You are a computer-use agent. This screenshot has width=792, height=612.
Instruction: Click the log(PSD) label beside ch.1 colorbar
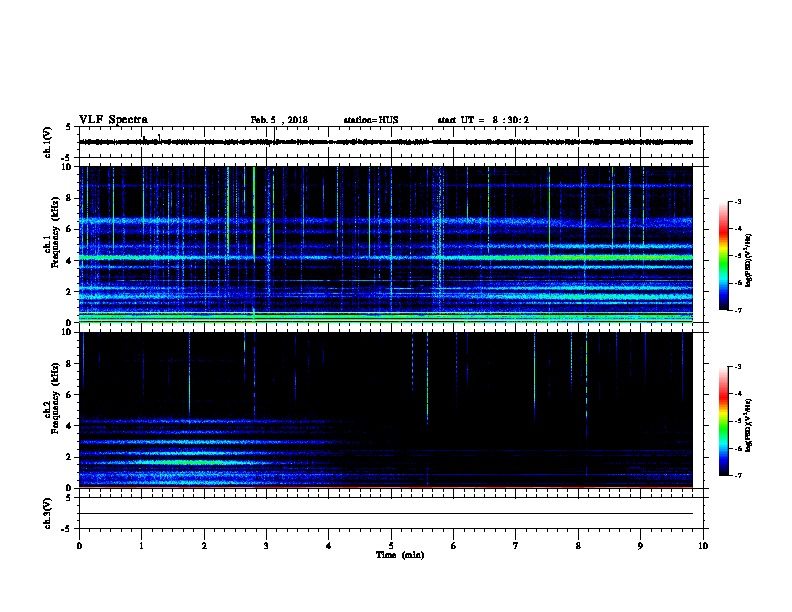[x=748, y=260]
